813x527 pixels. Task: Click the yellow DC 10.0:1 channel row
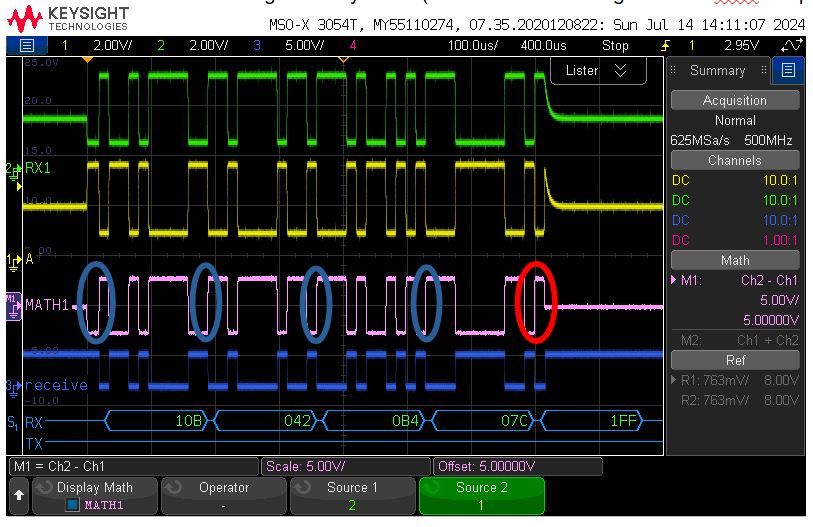point(735,181)
